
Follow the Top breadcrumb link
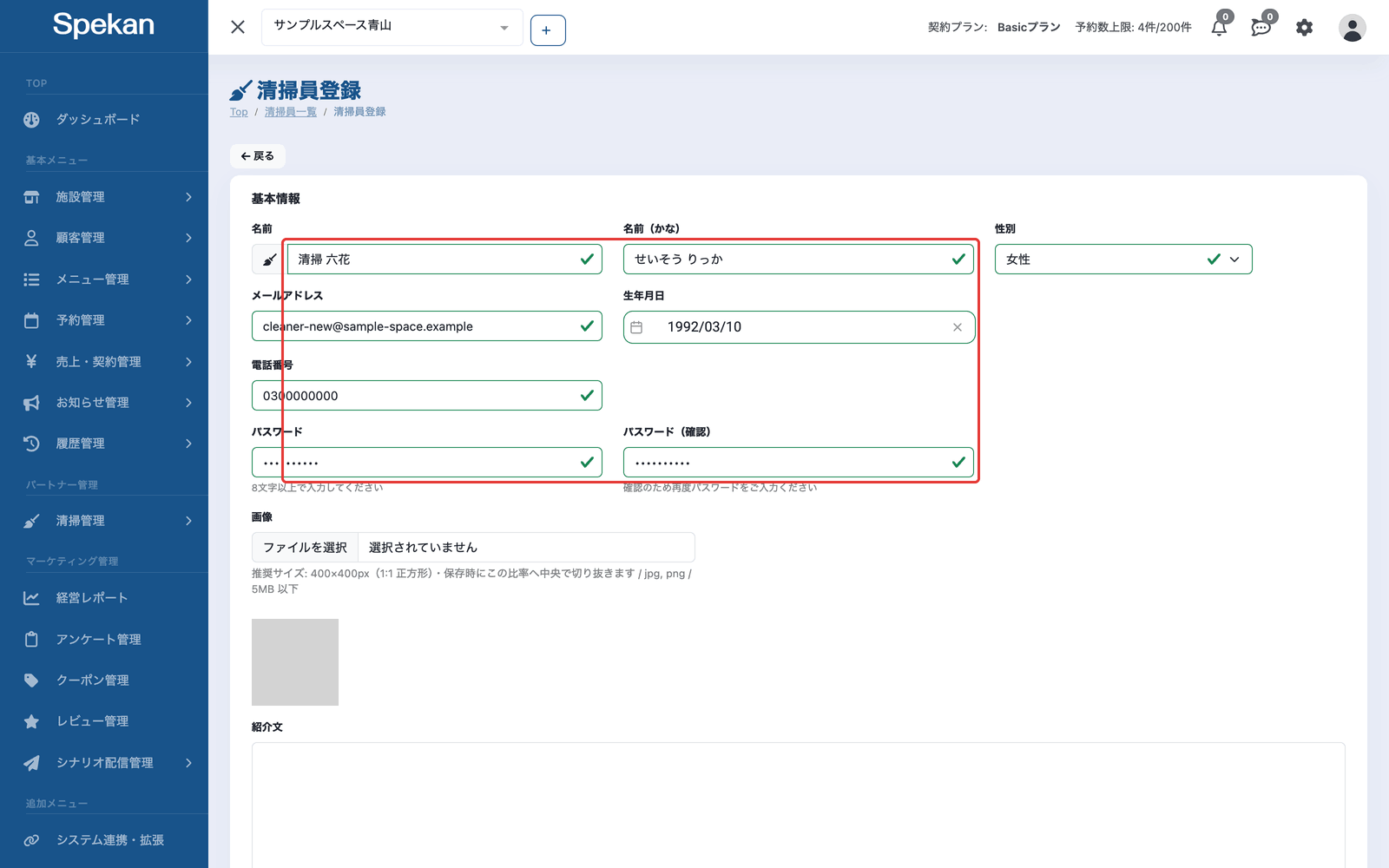(239, 112)
